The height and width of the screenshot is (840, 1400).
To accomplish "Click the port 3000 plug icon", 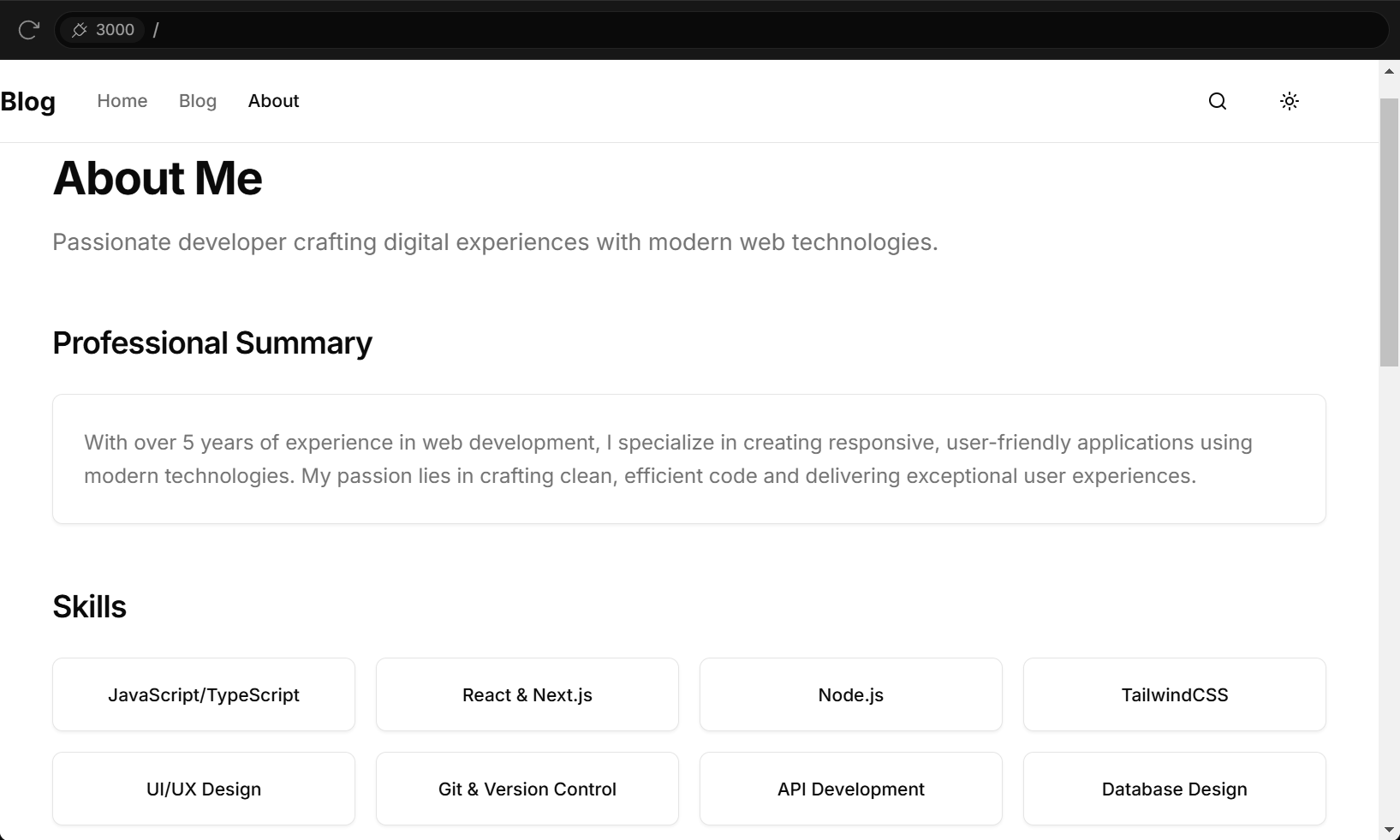I will 80,30.
